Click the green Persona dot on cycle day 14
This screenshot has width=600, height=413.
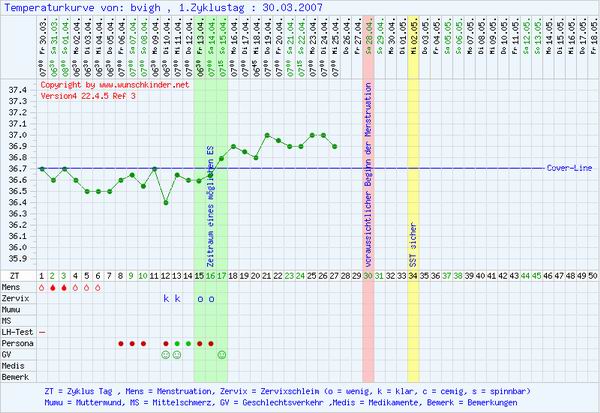[x=188, y=343]
